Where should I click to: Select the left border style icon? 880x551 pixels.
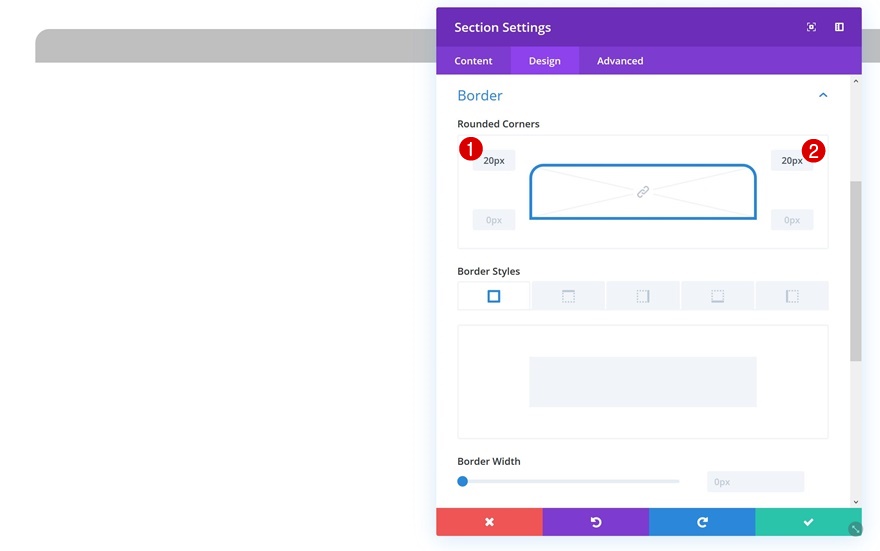[792, 296]
